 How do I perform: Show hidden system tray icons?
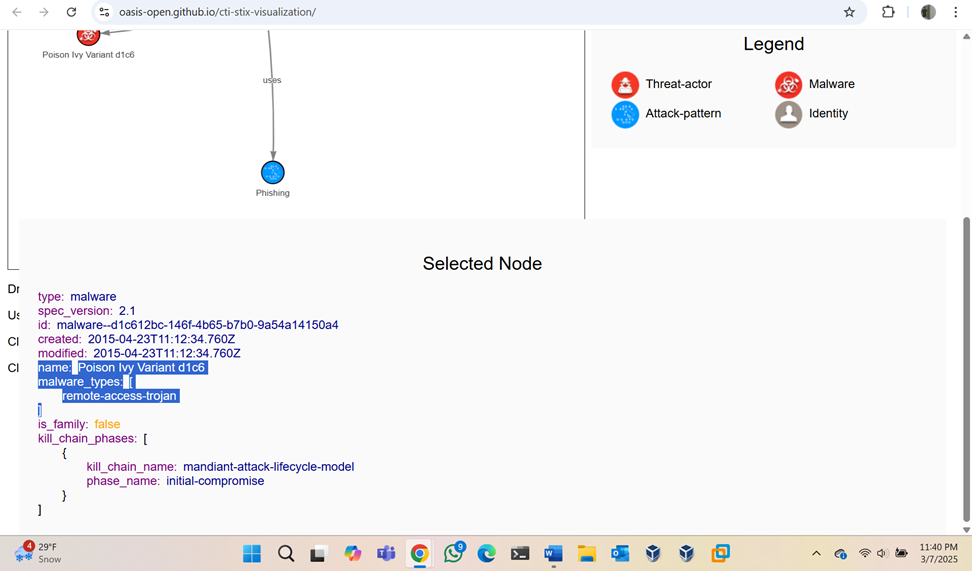pyautogui.click(x=816, y=554)
